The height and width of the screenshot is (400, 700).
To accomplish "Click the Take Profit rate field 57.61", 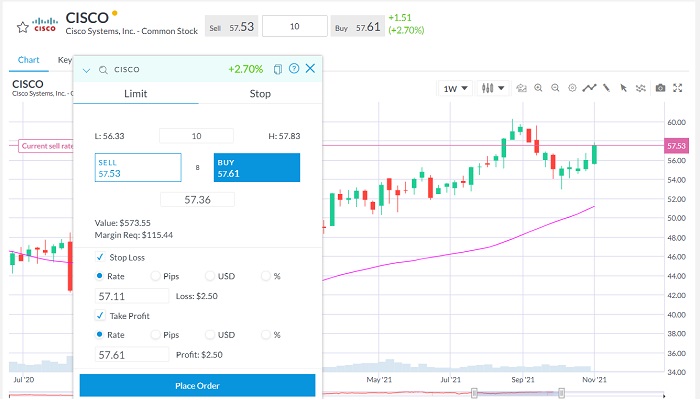I will (132, 354).
